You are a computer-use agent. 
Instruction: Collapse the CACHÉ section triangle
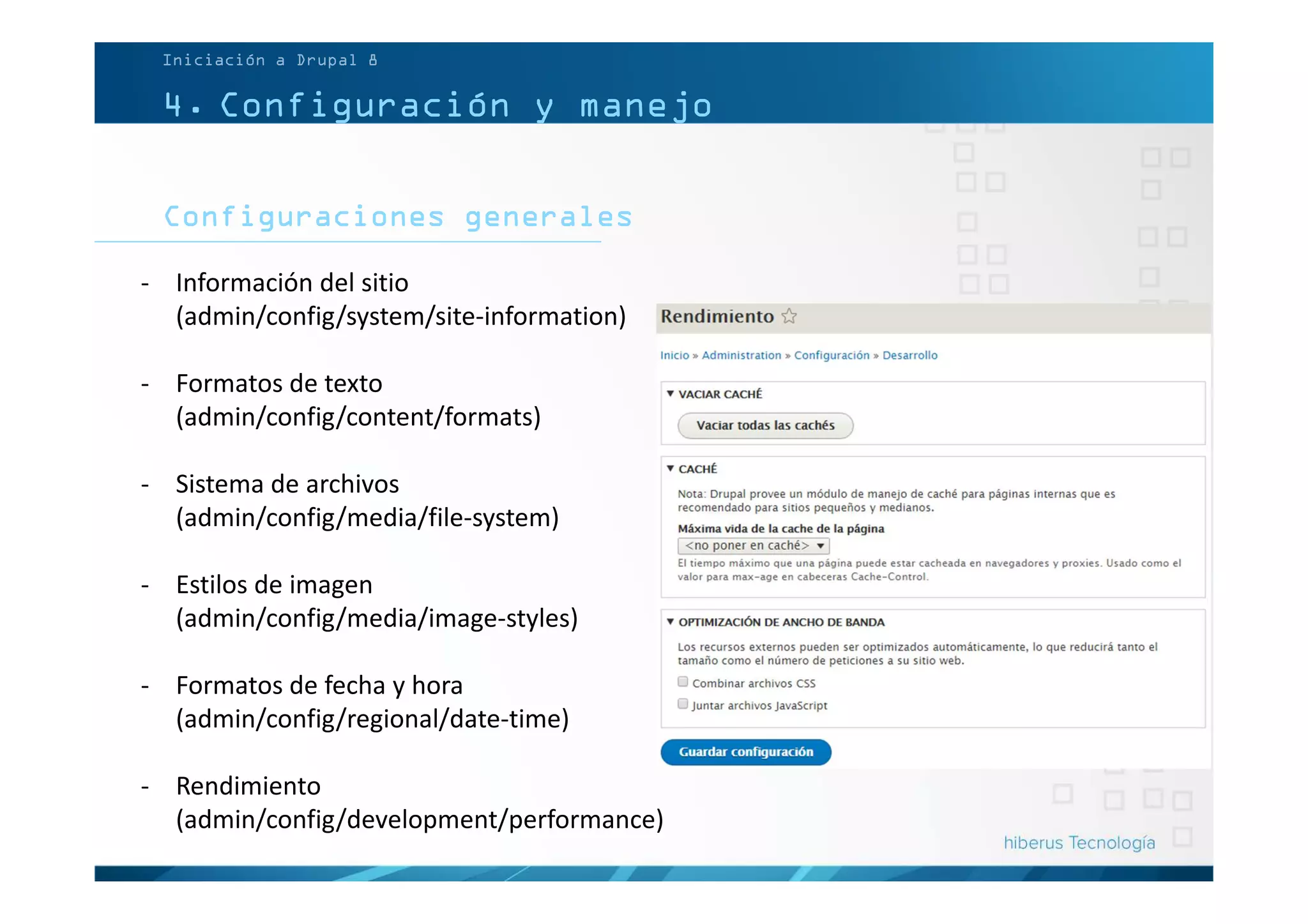coord(670,469)
